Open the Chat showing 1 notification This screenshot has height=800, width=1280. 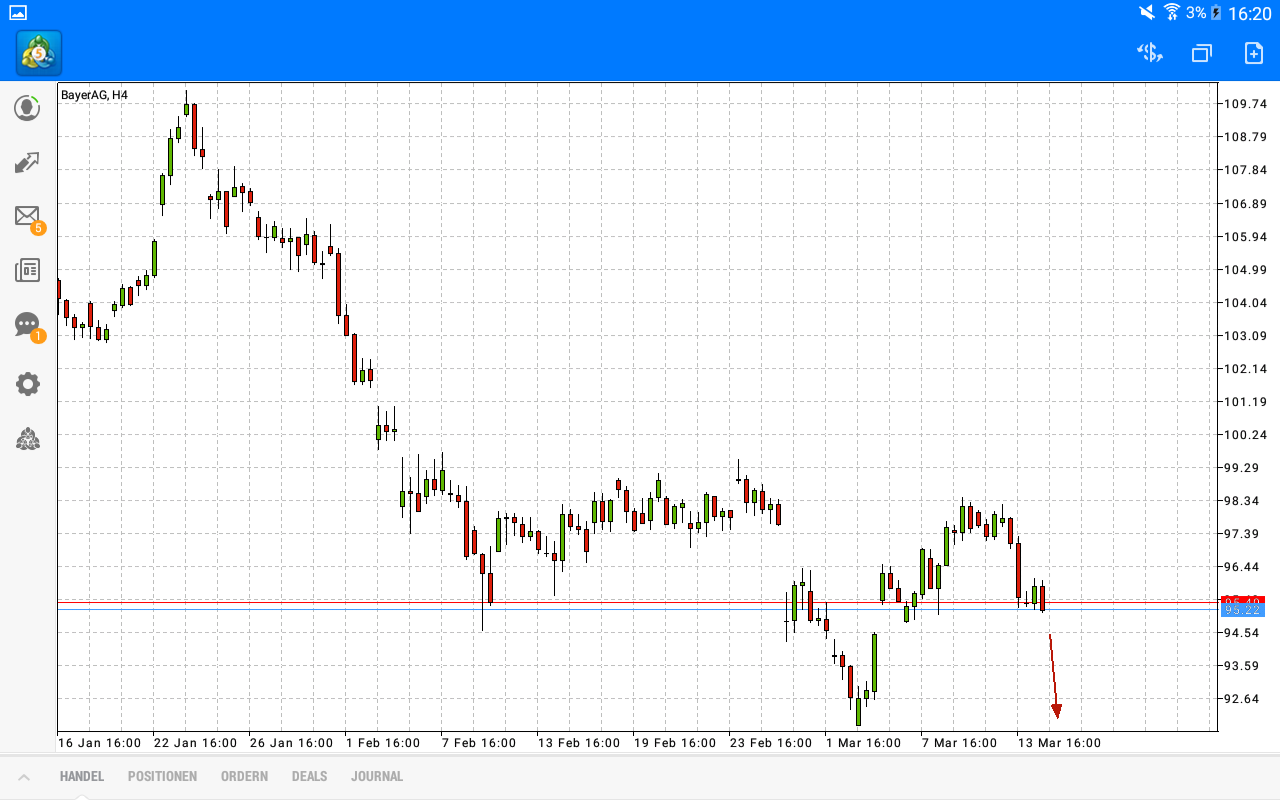(27, 324)
